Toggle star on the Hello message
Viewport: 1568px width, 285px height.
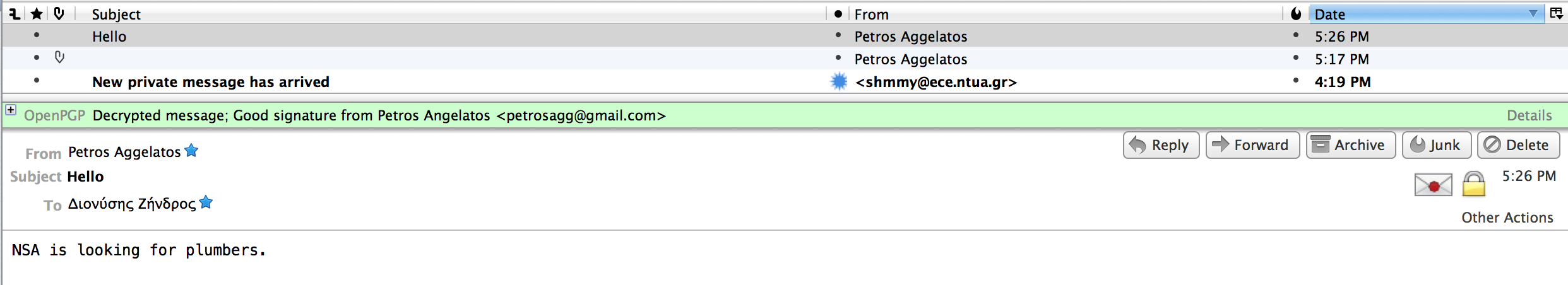tap(37, 35)
